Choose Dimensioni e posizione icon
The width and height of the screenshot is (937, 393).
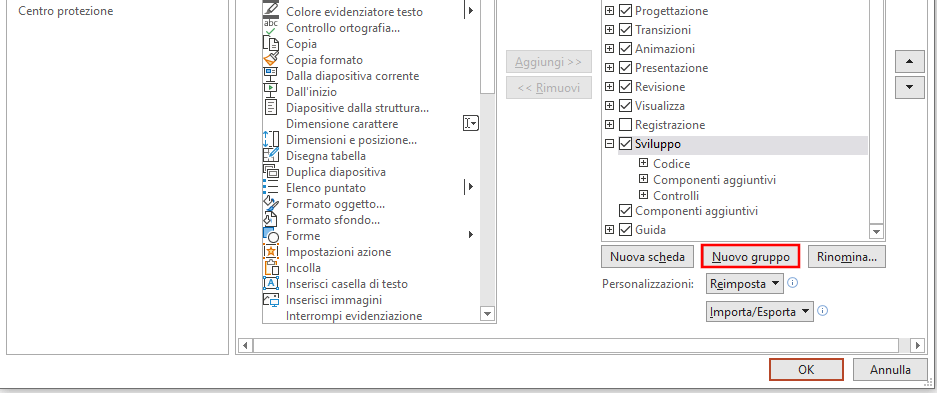pos(271,140)
